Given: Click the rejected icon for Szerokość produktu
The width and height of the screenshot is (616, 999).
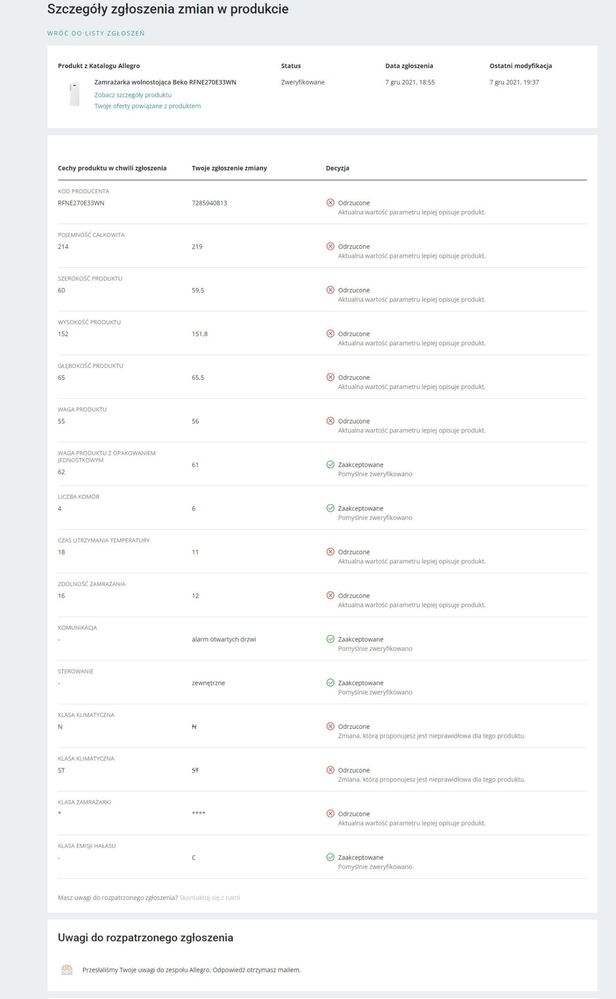Looking at the screenshot, I should (330, 290).
